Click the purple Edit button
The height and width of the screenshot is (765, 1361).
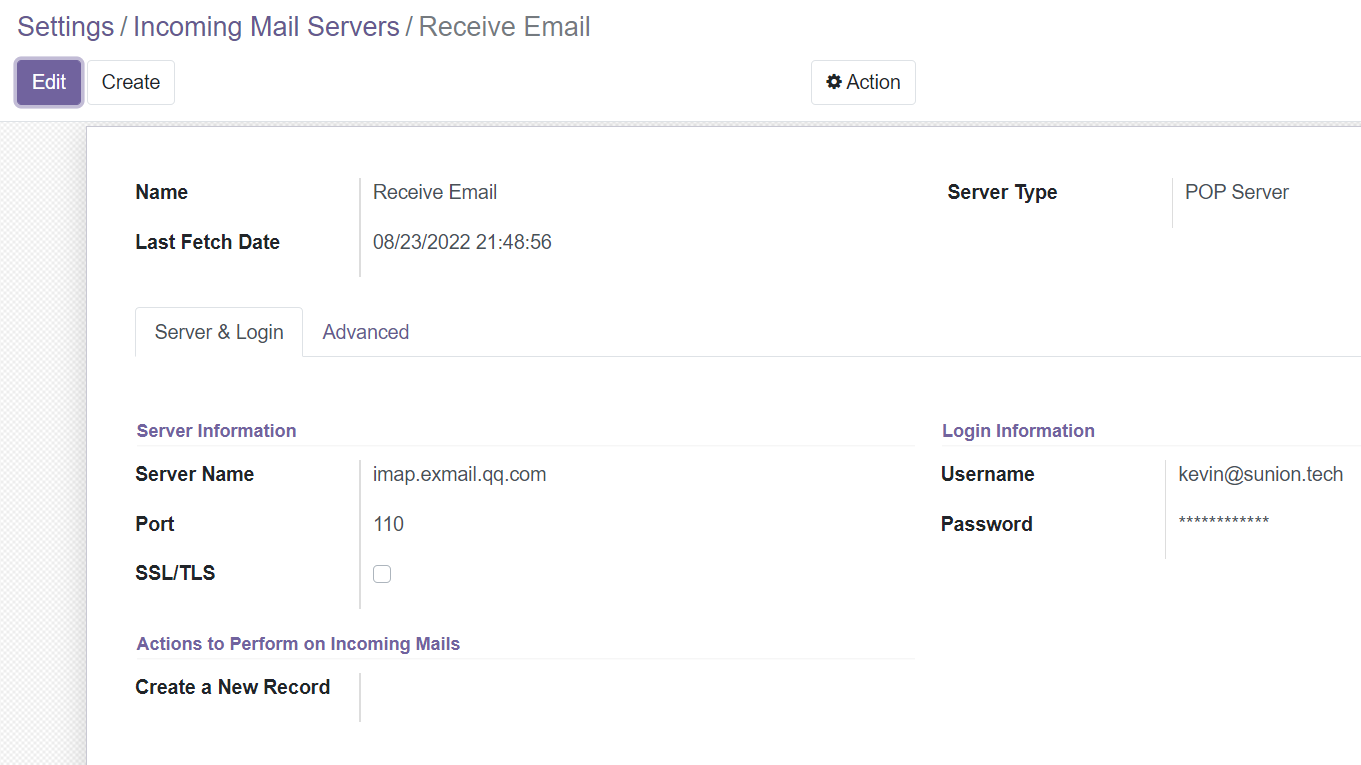48,82
